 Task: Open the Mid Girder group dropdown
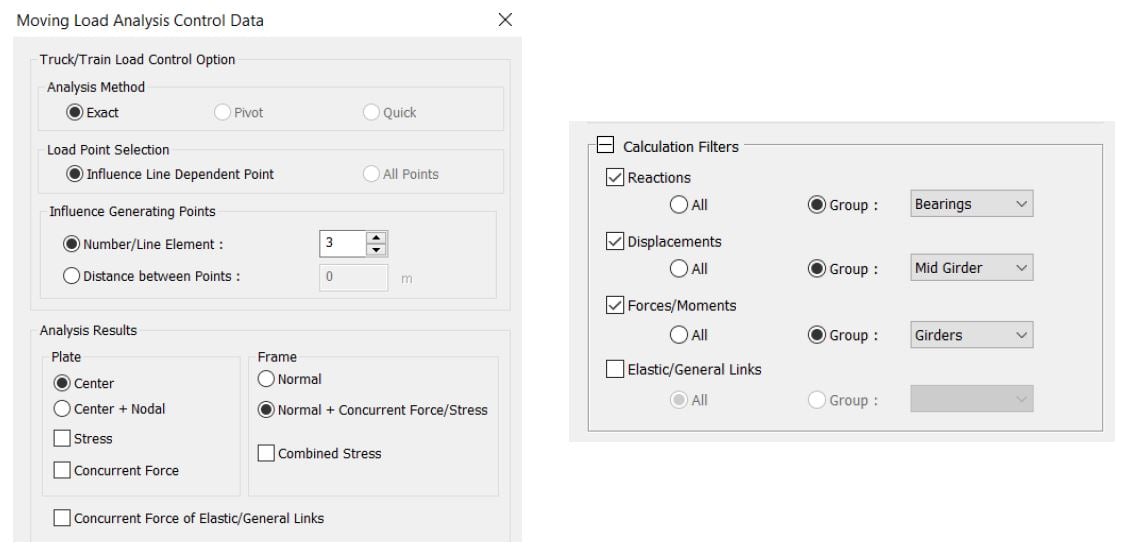[x=971, y=268]
